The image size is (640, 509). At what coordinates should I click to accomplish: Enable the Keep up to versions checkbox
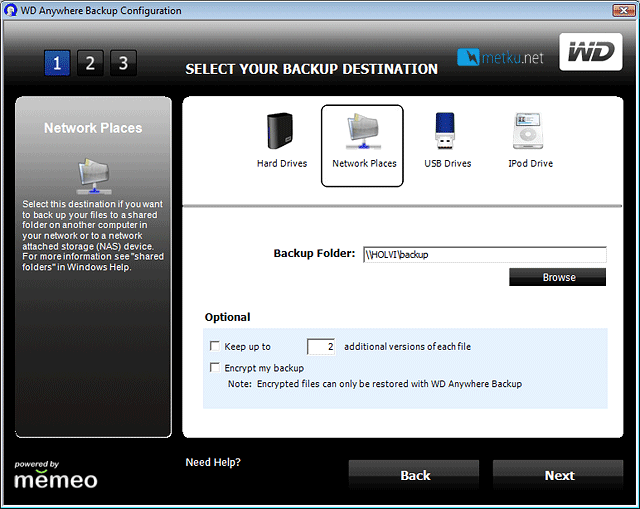coord(215,346)
